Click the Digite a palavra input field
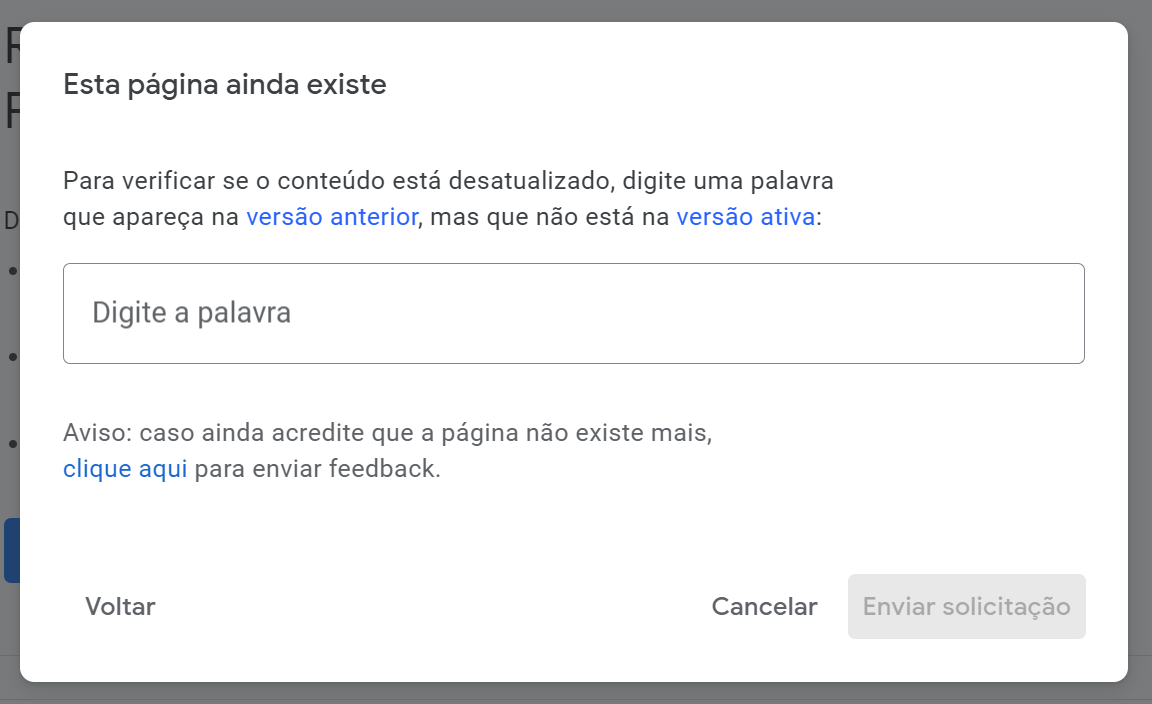Viewport: 1152px width, 704px height. click(x=574, y=312)
